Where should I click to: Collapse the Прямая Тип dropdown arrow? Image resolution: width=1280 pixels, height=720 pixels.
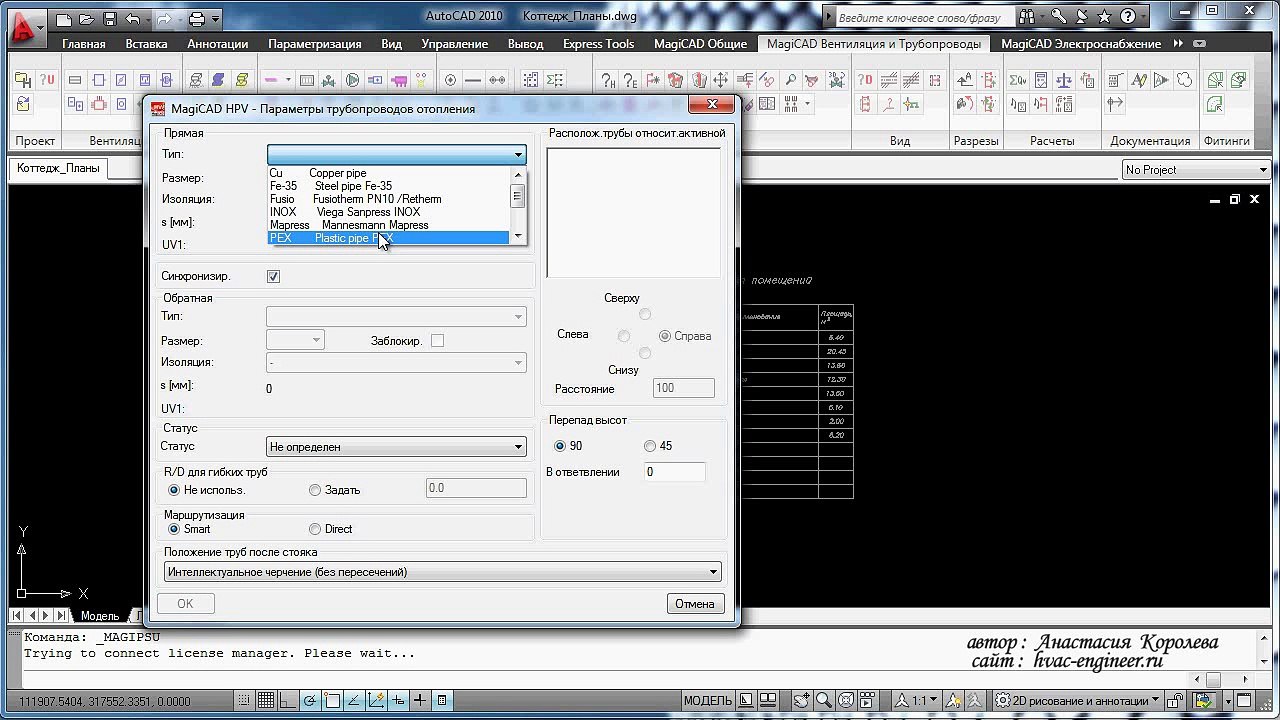518,155
